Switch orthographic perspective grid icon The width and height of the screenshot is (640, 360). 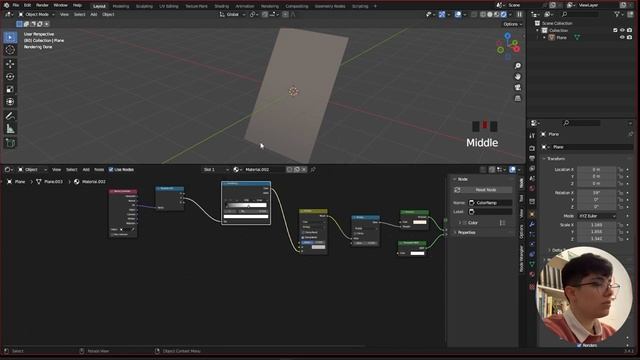518,98
